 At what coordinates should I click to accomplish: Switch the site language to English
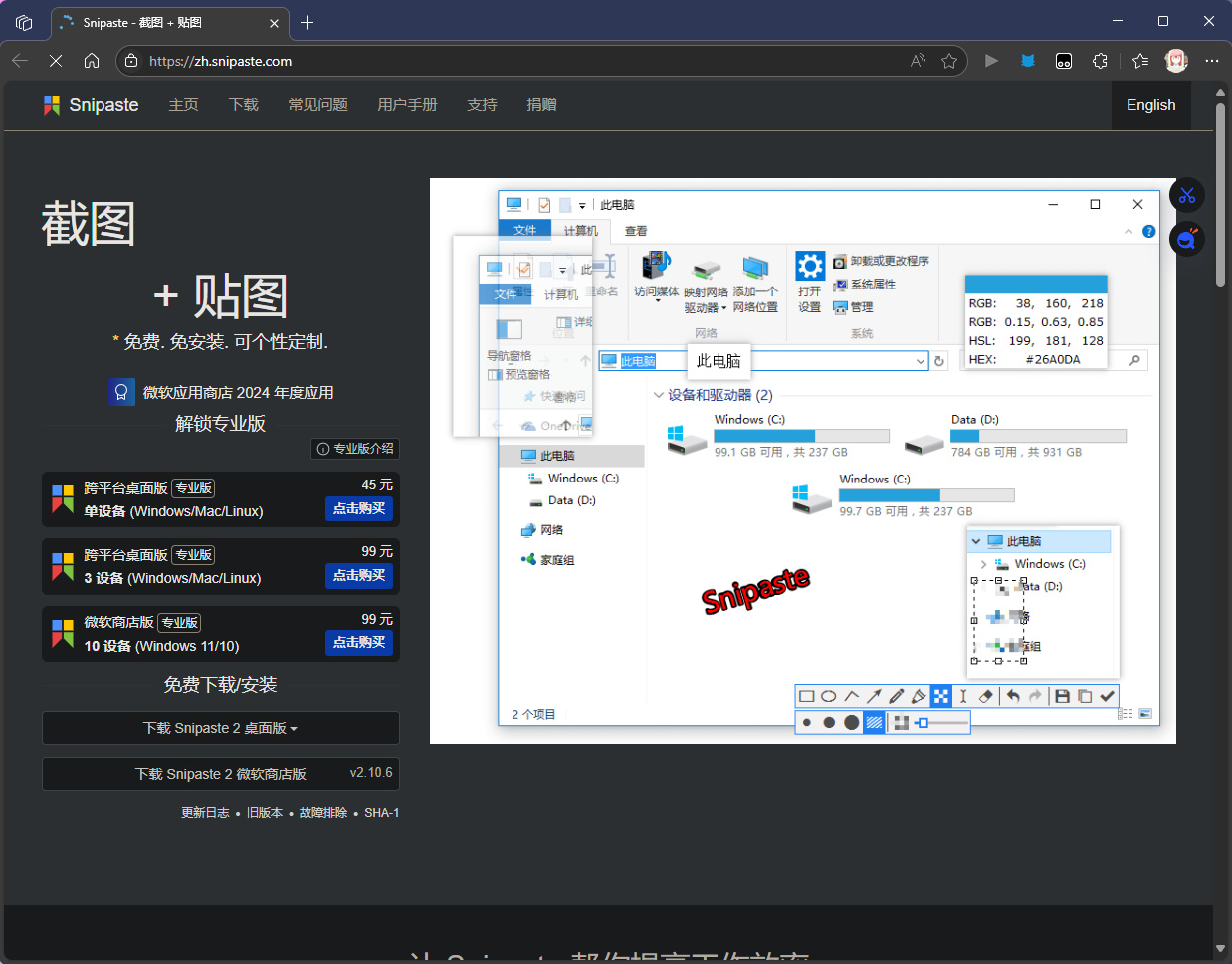1151,105
